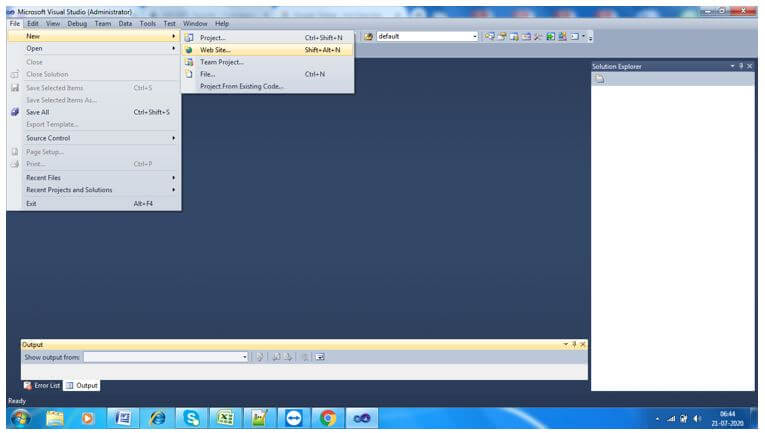Select Team Project... menu entry
The image size is (765, 433).
click(267, 62)
